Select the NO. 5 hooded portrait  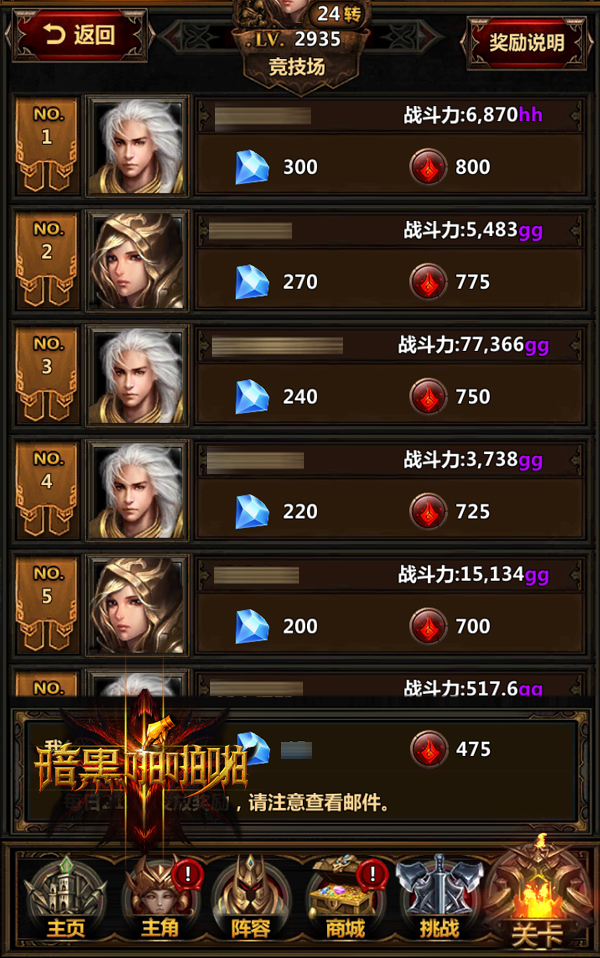137,605
